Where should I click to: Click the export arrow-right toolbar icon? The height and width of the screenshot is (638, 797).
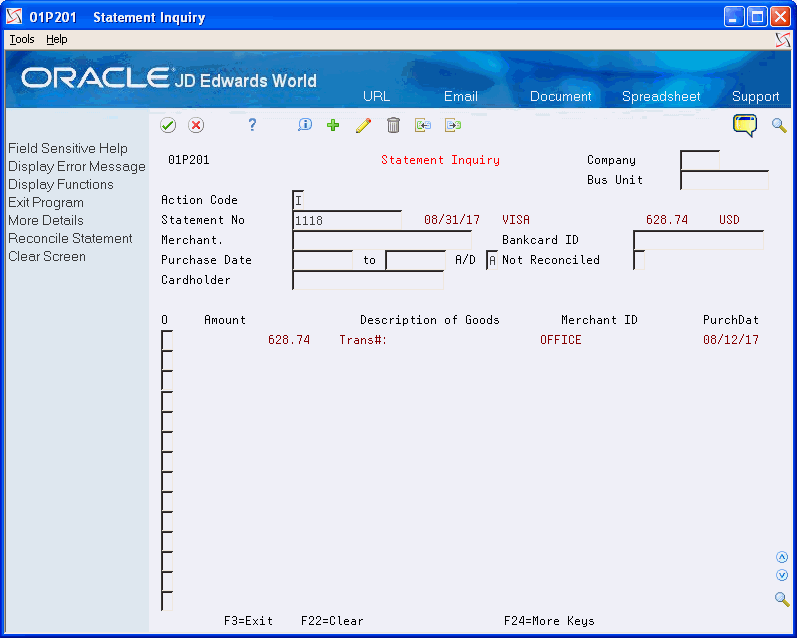point(452,125)
